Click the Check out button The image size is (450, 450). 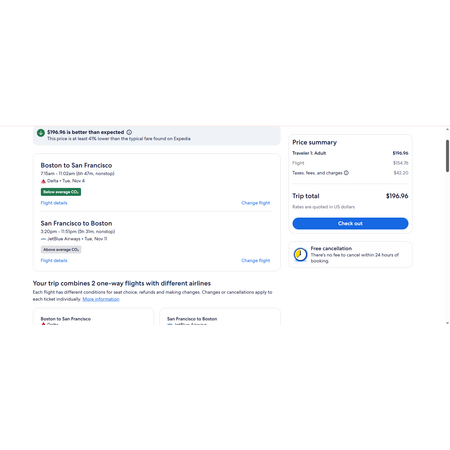click(x=350, y=223)
